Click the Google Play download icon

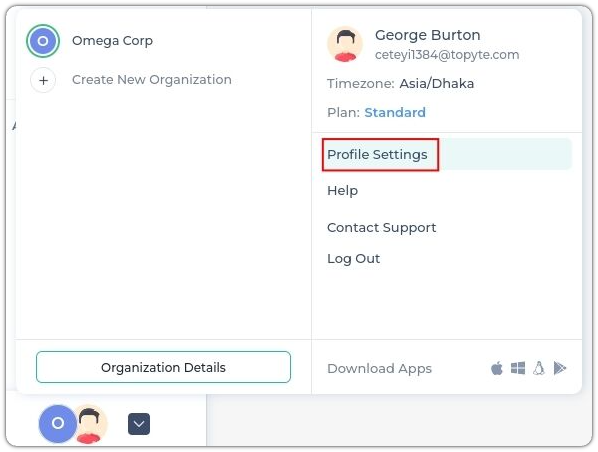[559, 368]
